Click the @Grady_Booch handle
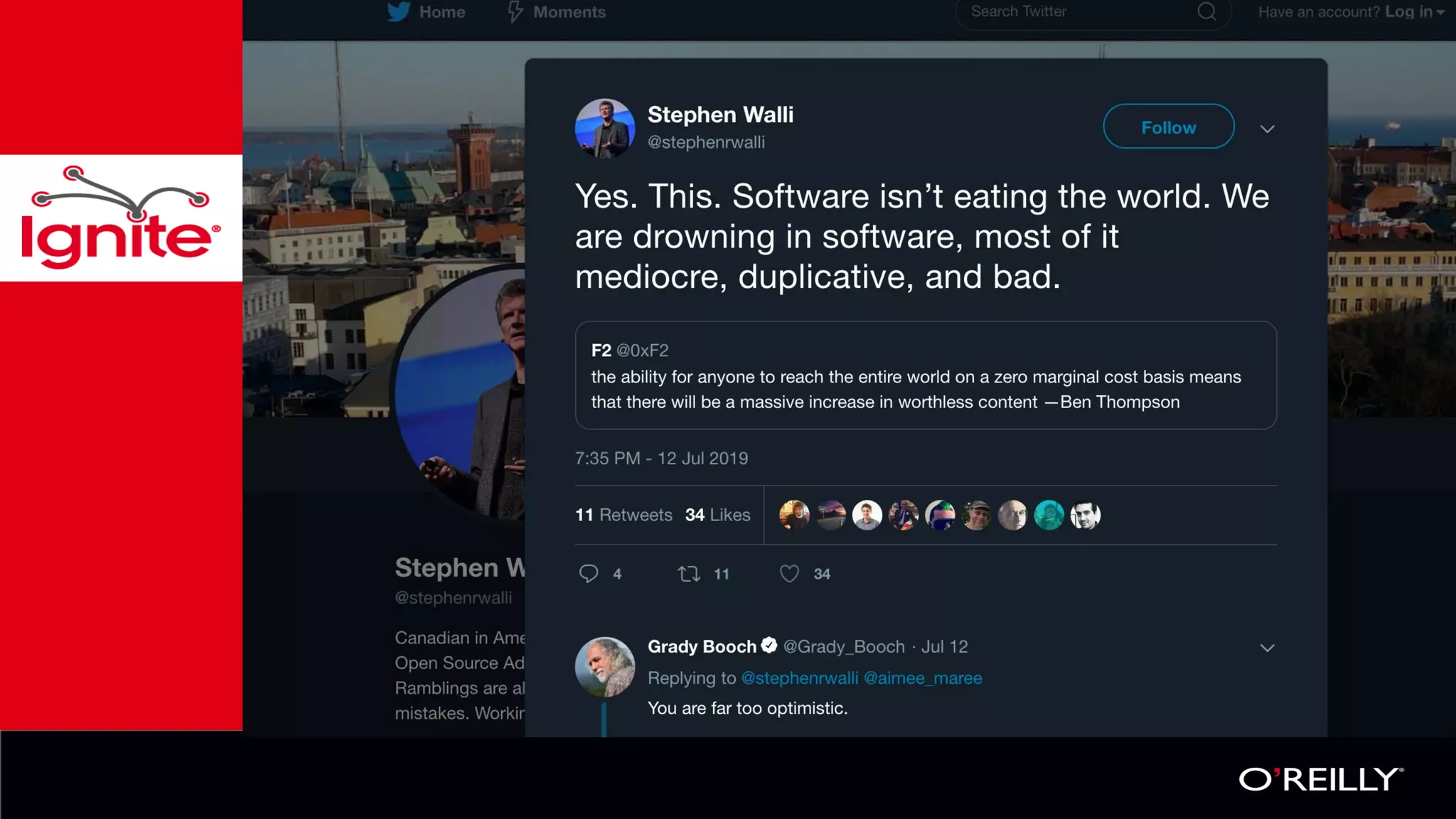The image size is (1456, 819). click(x=844, y=646)
